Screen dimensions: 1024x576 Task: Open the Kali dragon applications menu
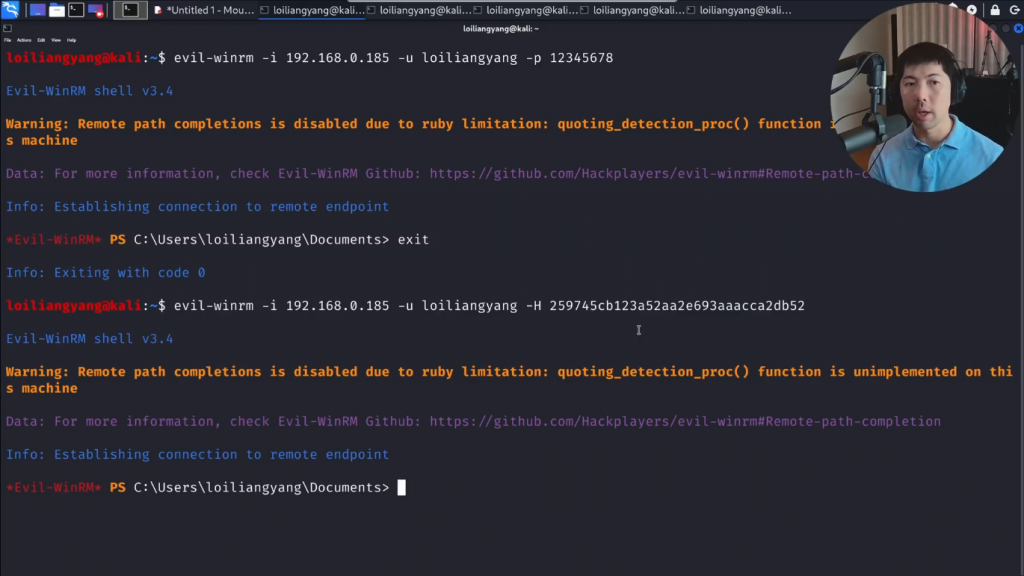10,10
